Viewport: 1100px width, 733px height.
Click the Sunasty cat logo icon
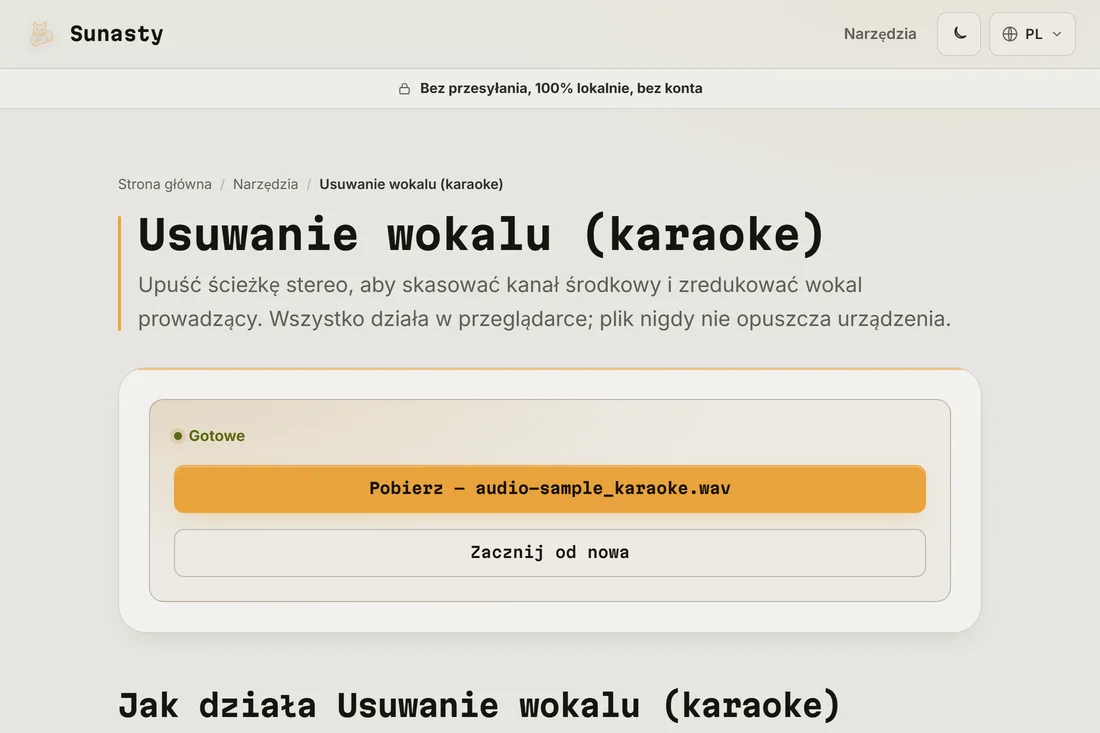(x=41, y=34)
